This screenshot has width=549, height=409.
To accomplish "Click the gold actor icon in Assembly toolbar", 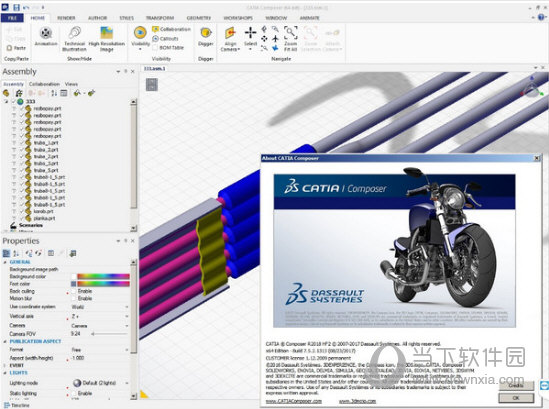I will click(6, 93).
